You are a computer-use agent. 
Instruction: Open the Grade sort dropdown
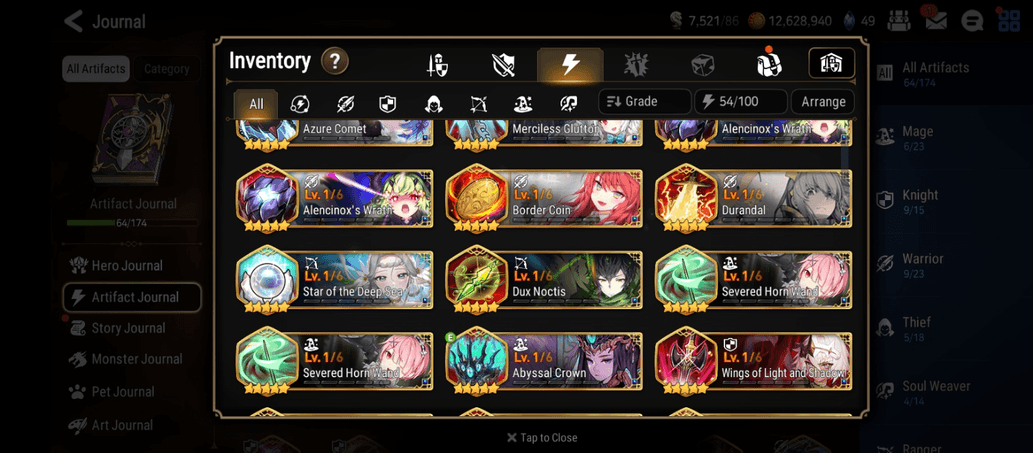pyautogui.click(x=645, y=102)
